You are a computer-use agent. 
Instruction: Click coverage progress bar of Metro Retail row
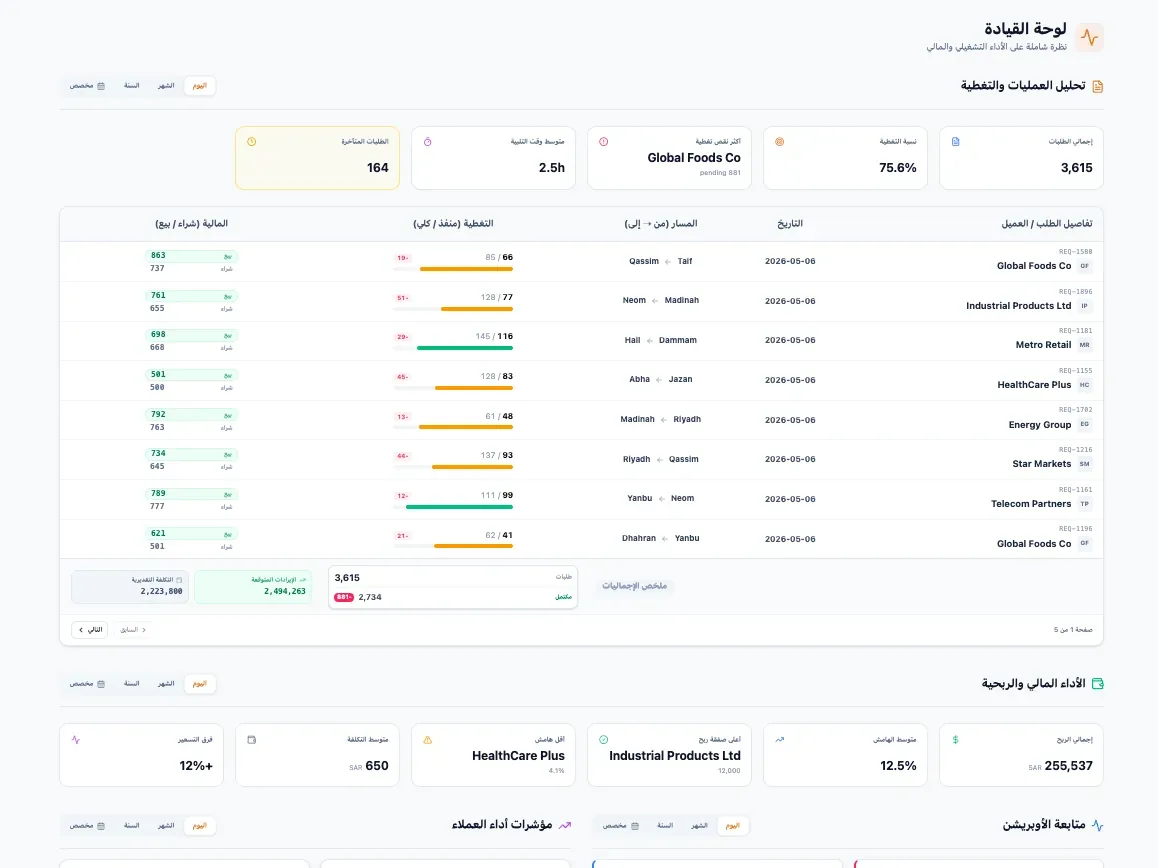click(x=453, y=347)
